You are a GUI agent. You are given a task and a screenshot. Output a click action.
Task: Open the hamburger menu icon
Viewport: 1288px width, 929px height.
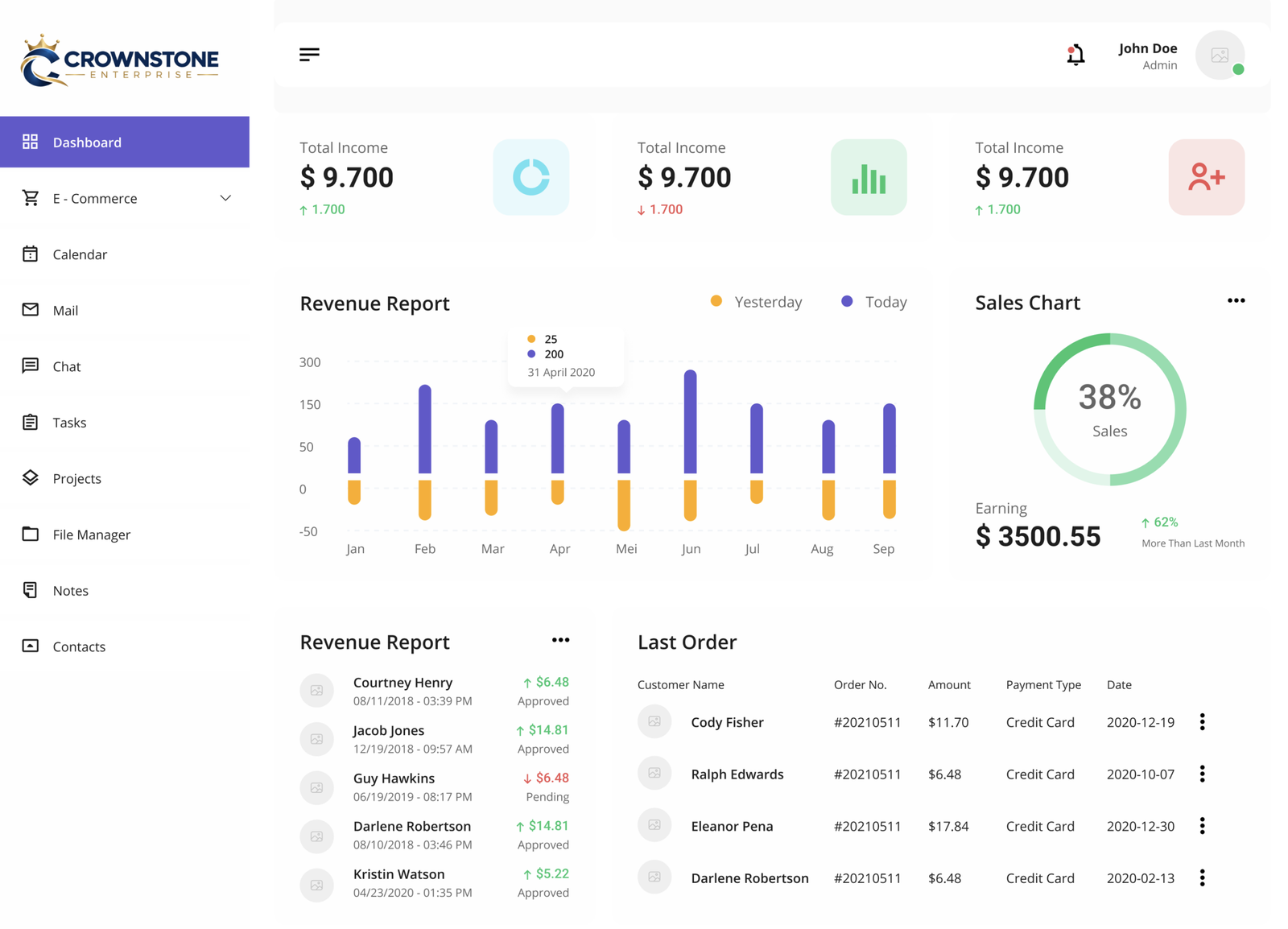[309, 55]
